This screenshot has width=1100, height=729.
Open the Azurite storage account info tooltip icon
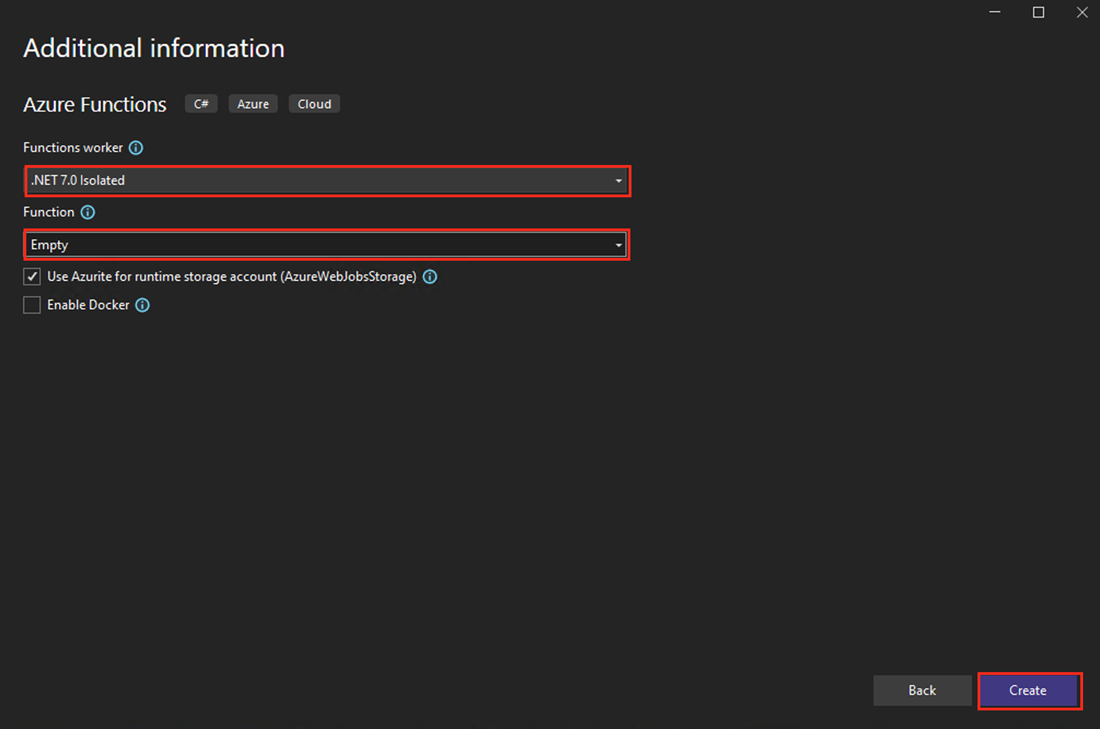pyautogui.click(x=430, y=276)
